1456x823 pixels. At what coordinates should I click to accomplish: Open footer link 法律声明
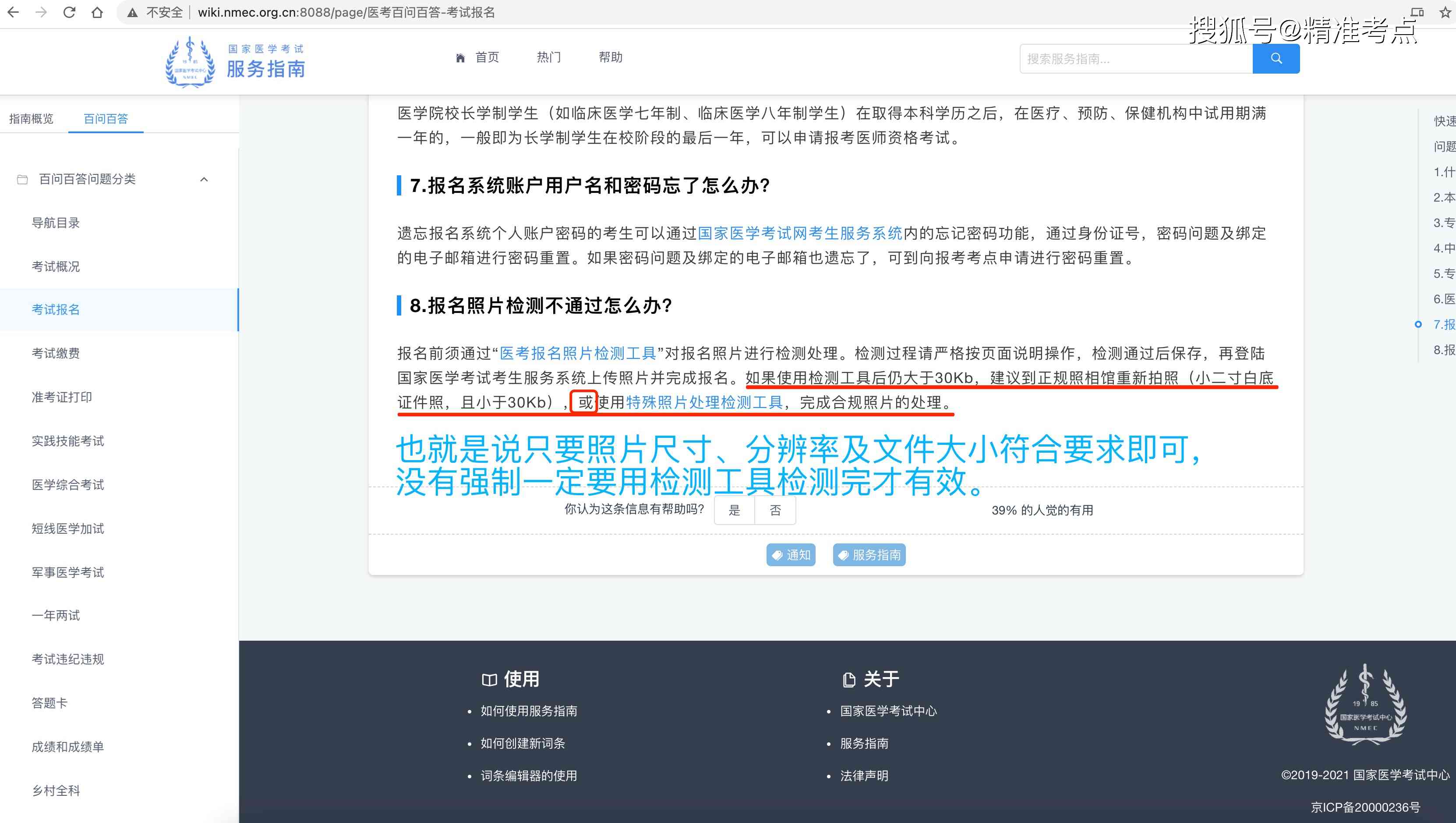864,776
